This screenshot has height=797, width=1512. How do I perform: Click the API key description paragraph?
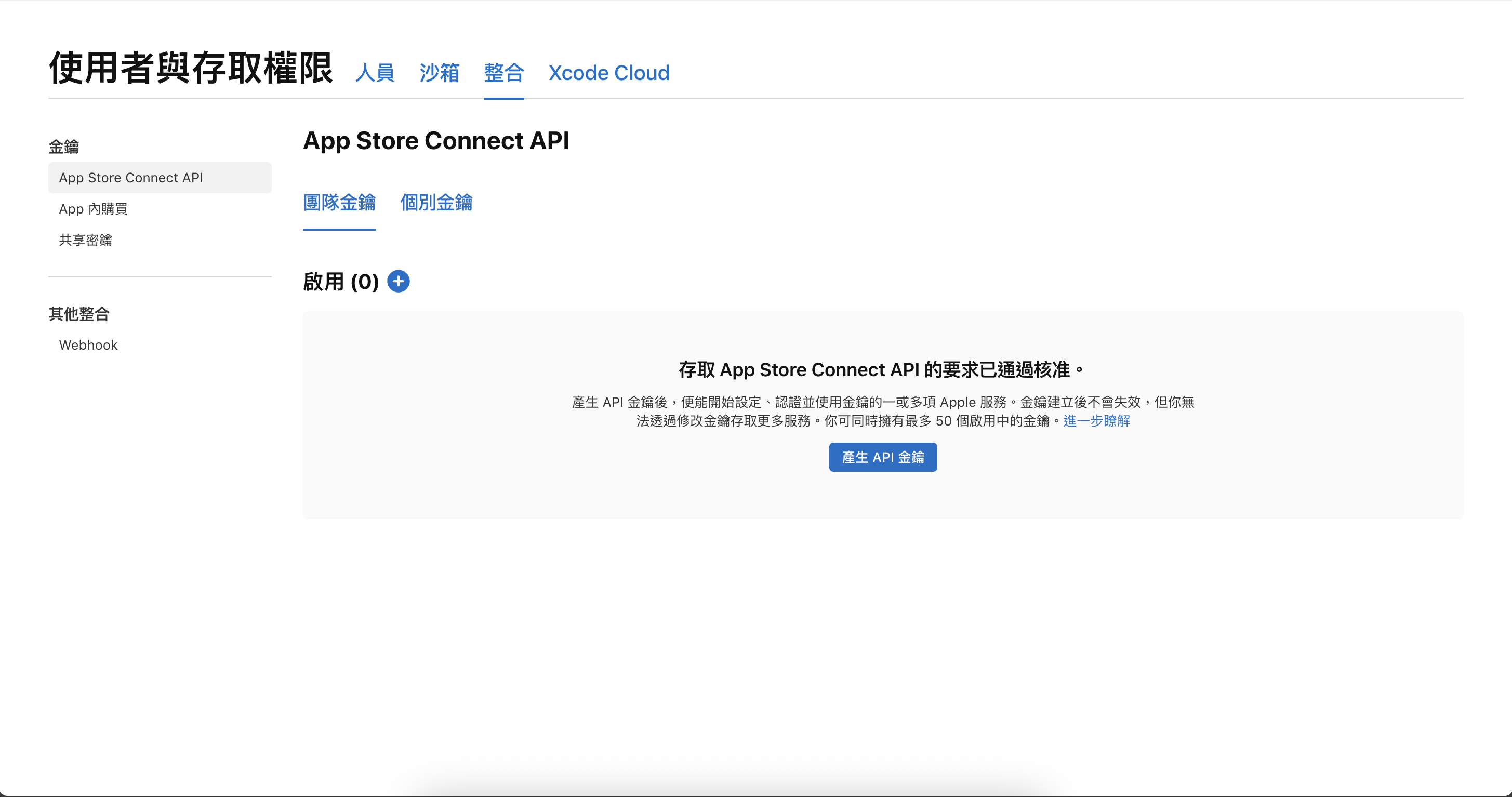pyautogui.click(x=882, y=411)
